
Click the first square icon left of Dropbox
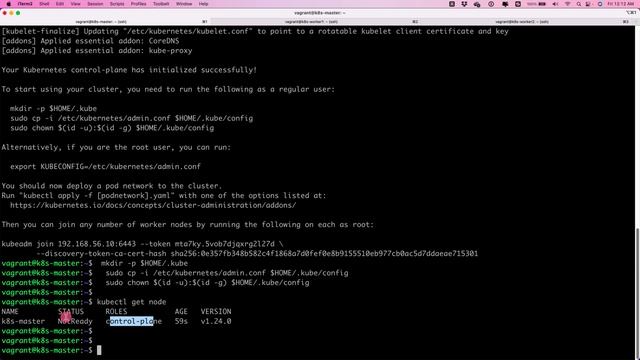452,4
